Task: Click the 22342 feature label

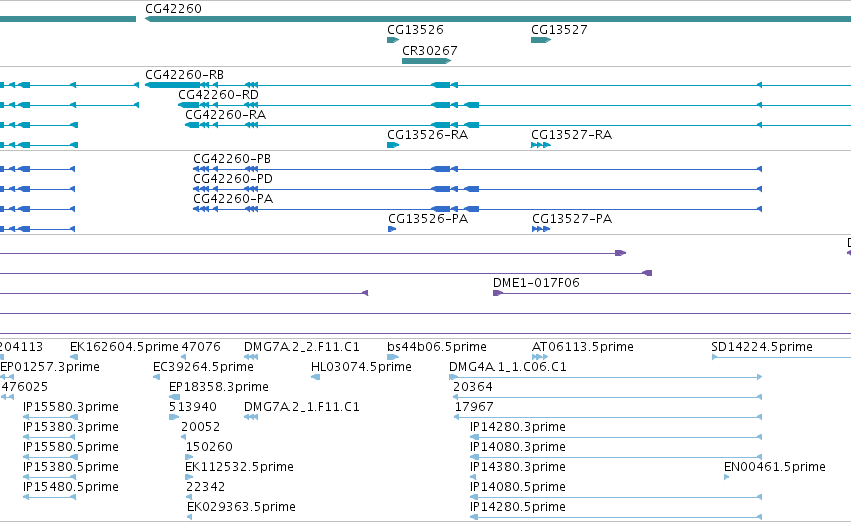Action: click(x=205, y=487)
